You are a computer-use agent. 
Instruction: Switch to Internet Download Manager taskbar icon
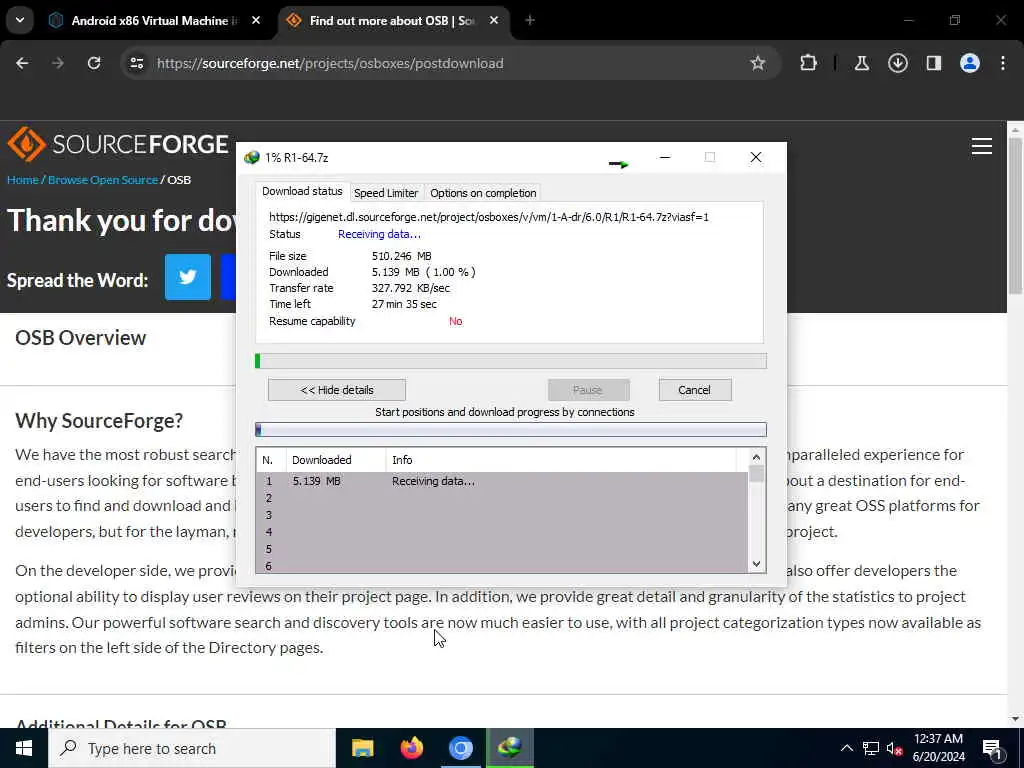tap(510, 748)
